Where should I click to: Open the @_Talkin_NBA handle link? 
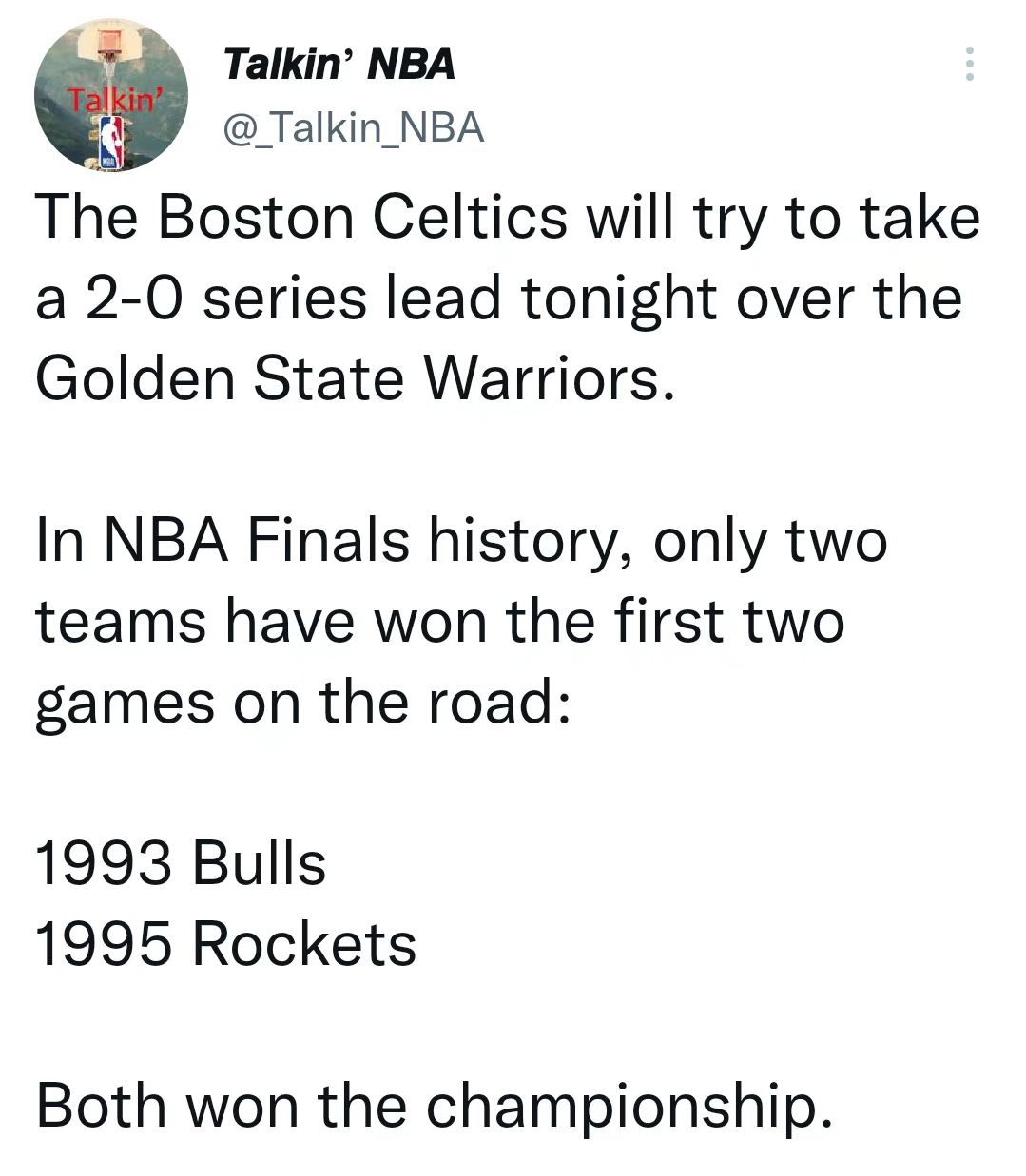(353, 127)
